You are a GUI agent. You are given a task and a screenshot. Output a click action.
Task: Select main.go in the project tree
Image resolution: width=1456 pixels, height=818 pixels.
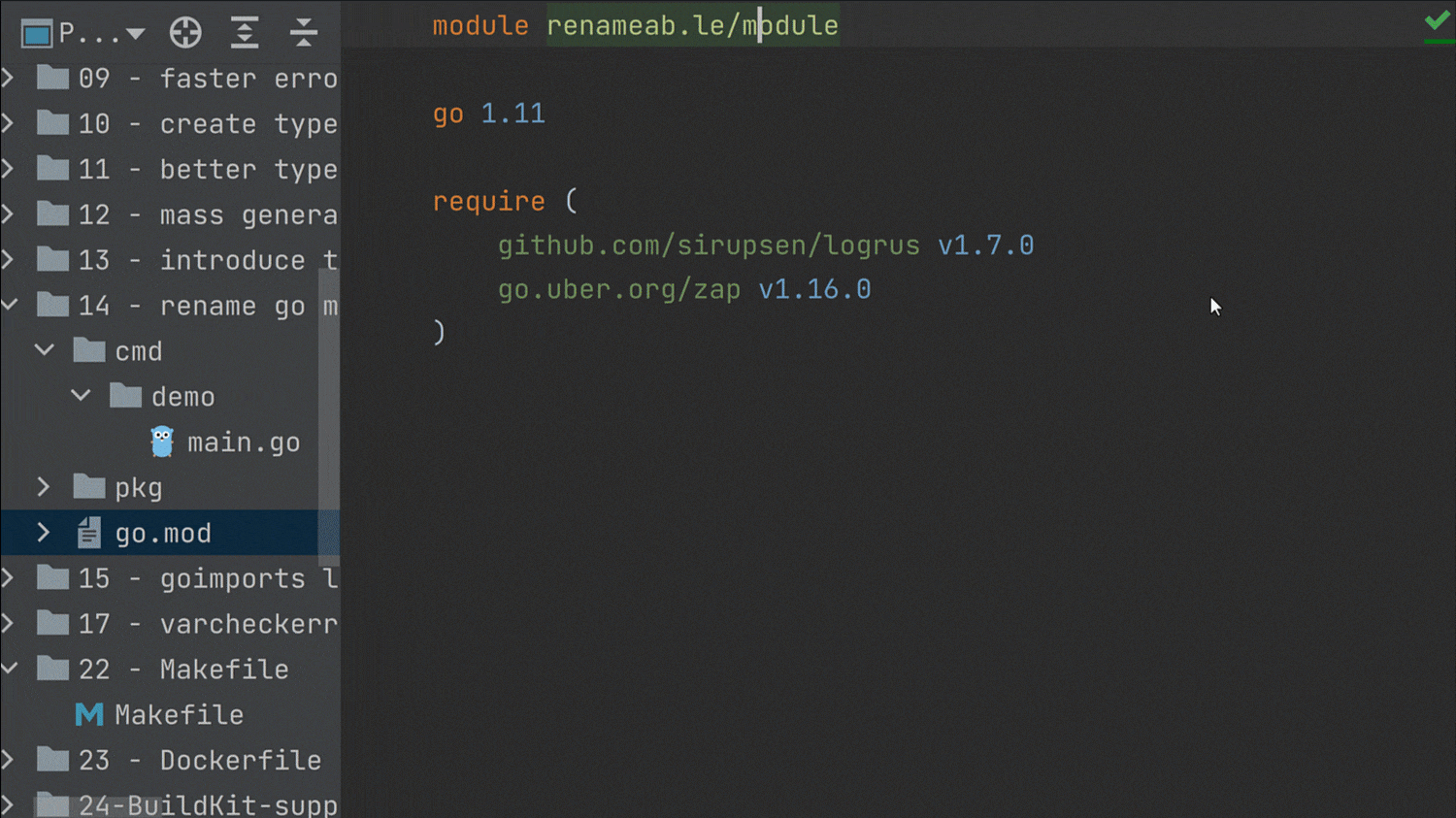click(x=245, y=442)
